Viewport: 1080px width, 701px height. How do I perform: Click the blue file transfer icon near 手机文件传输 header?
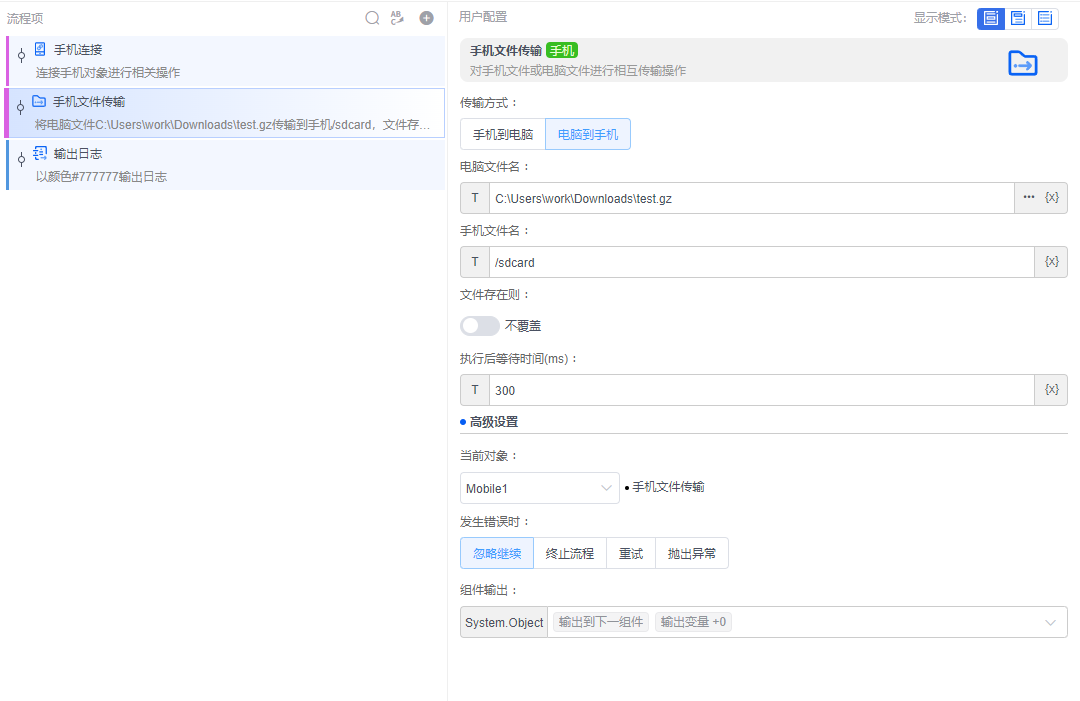1022,62
